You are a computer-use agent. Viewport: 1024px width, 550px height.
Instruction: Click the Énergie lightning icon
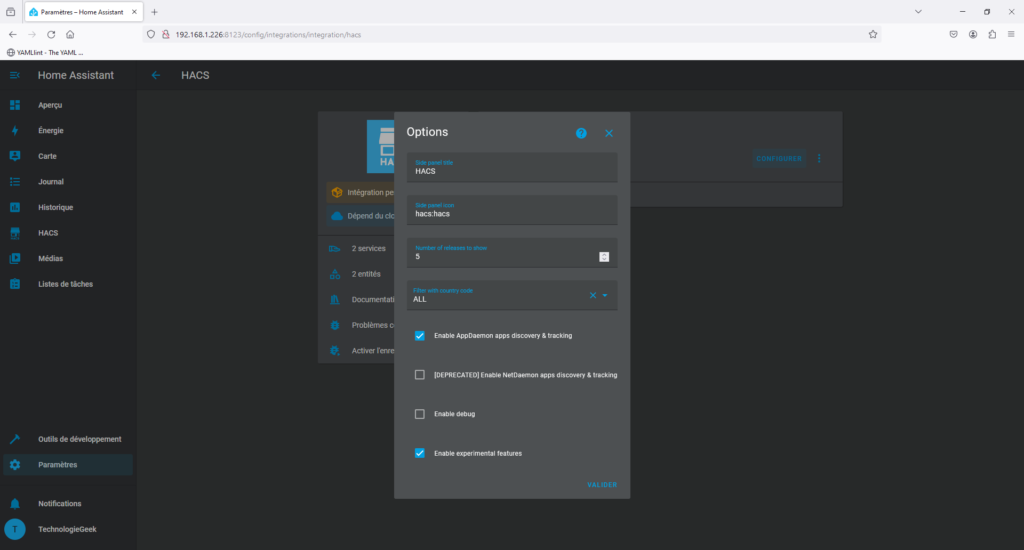click(x=14, y=131)
